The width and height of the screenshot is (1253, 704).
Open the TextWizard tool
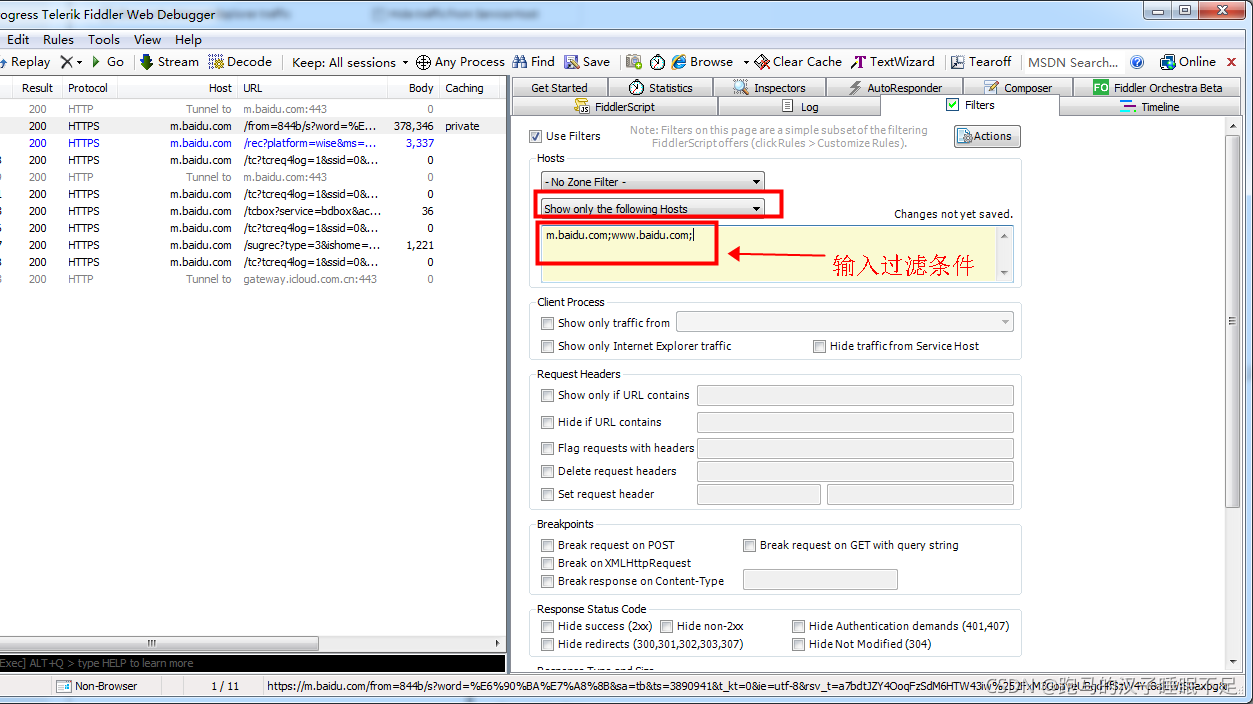(x=892, y=62)
